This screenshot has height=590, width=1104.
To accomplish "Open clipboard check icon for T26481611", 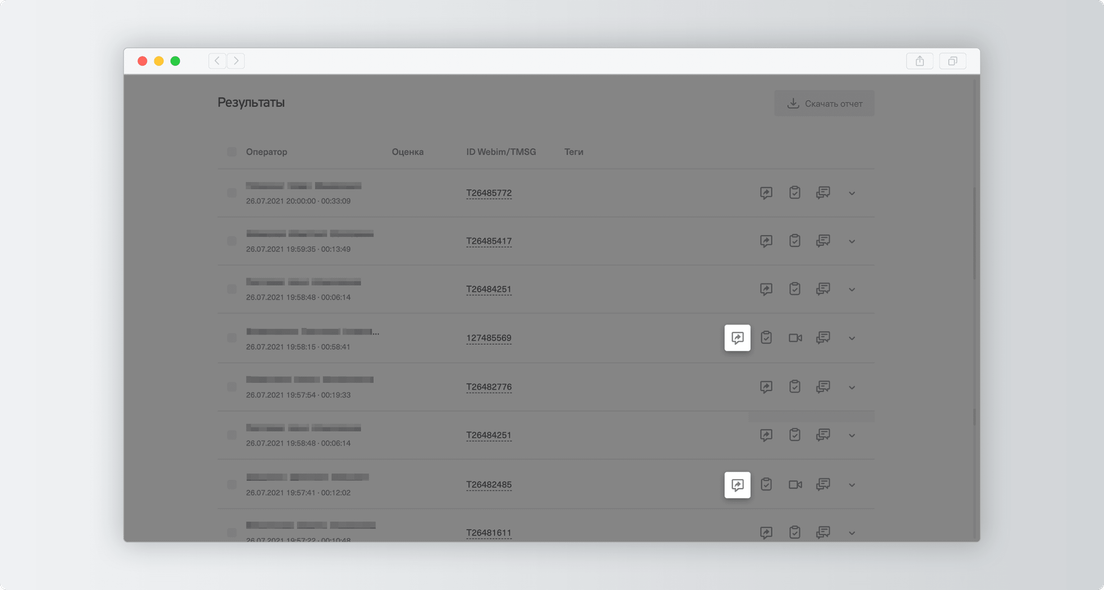I will (x=794, y=533).
